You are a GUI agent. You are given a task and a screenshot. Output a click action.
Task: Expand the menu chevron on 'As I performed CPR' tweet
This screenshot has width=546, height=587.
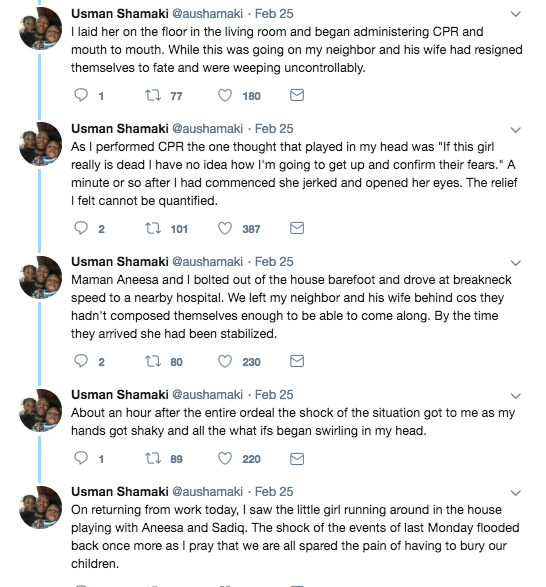pos(516,130)
